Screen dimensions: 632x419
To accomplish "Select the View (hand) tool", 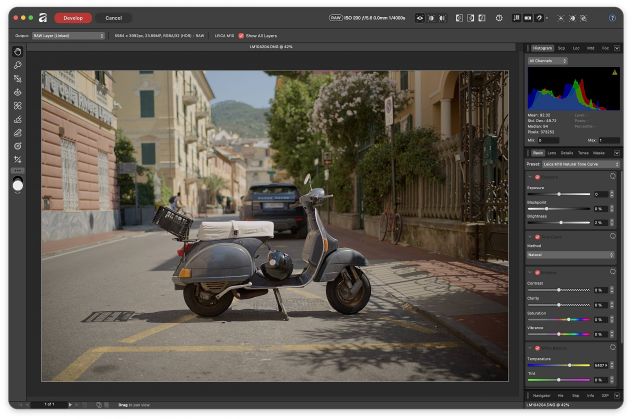I will (17, 52).
